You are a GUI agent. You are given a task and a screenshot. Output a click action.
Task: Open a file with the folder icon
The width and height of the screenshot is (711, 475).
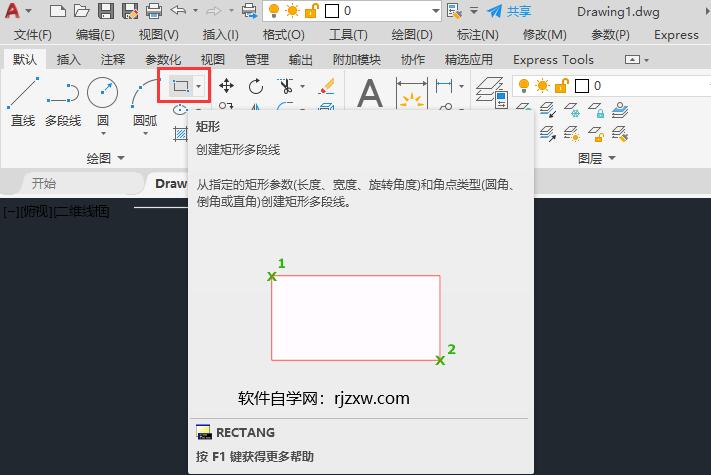click(x=81, y=11)
